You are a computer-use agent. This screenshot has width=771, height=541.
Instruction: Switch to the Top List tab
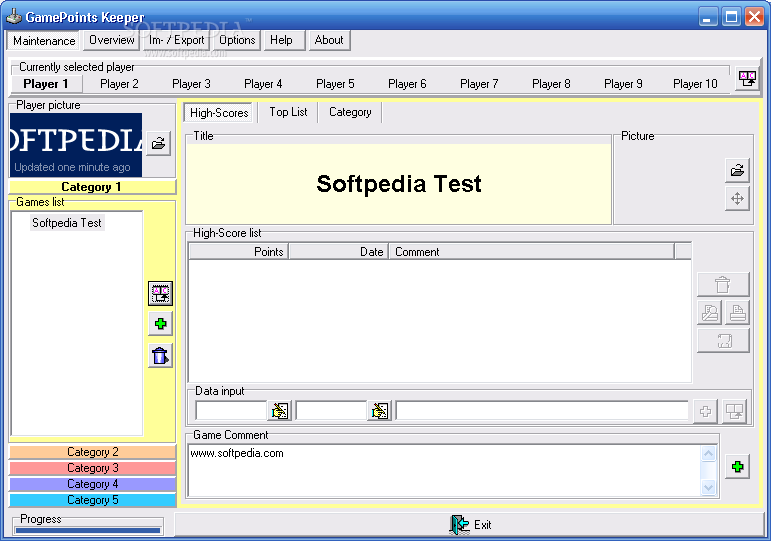[x=288, y=112]
